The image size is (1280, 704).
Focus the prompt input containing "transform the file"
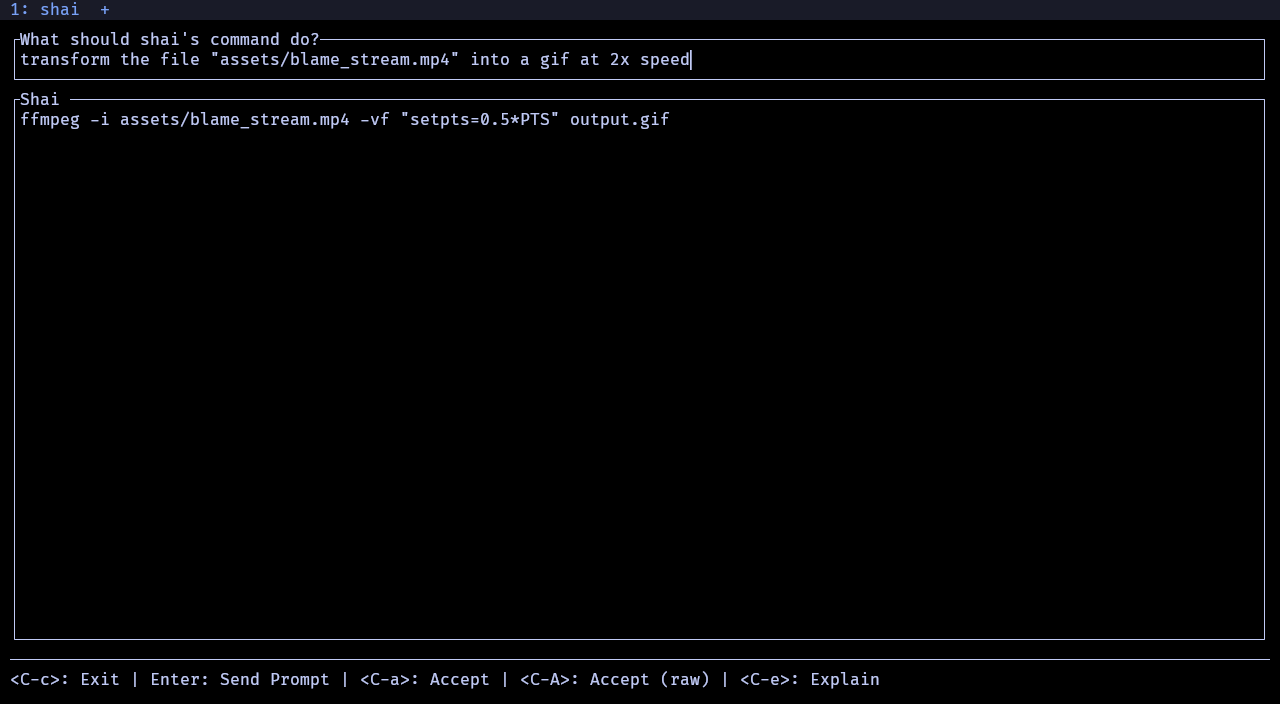tap(640, 60)
